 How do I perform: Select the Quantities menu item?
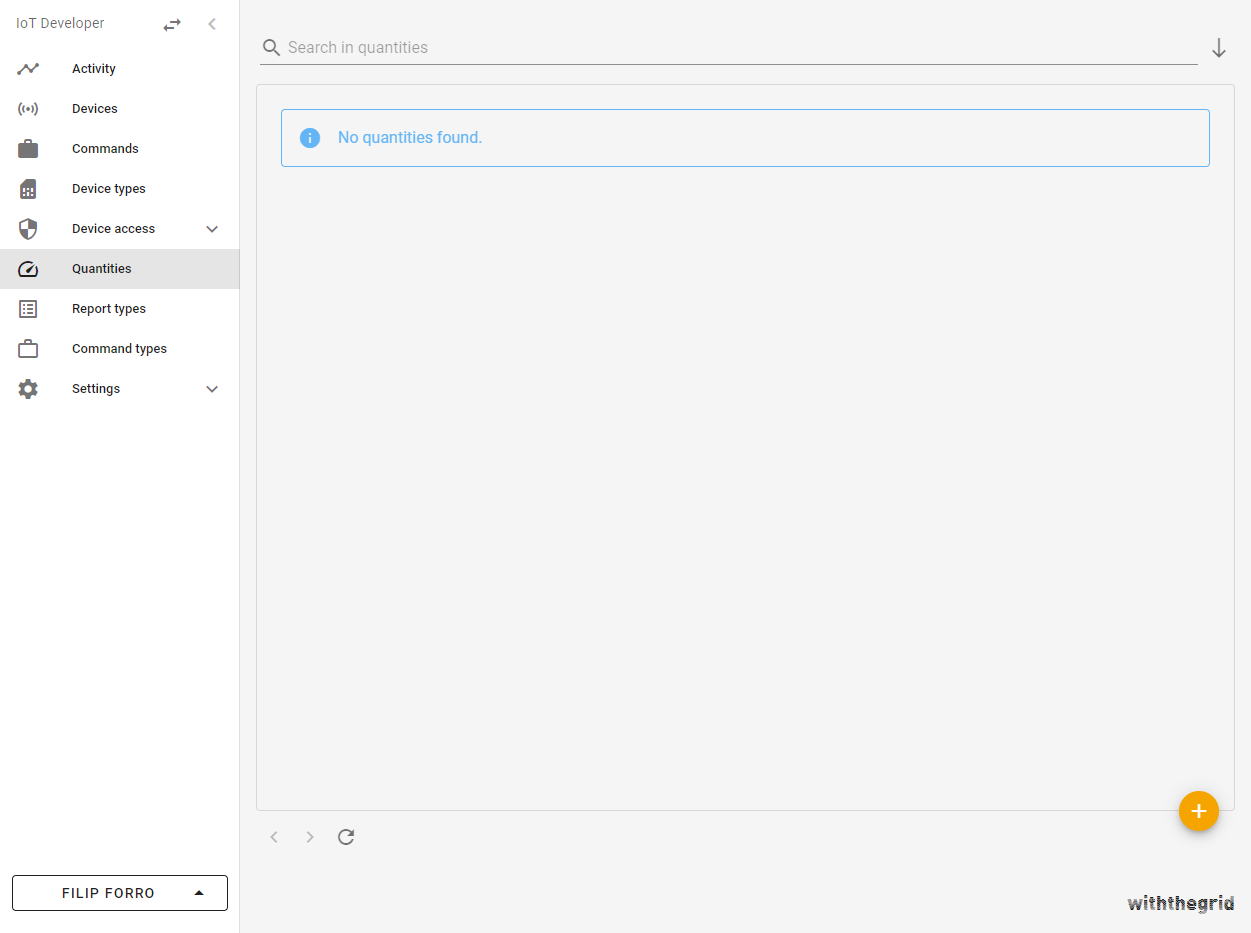pos(102,269)
